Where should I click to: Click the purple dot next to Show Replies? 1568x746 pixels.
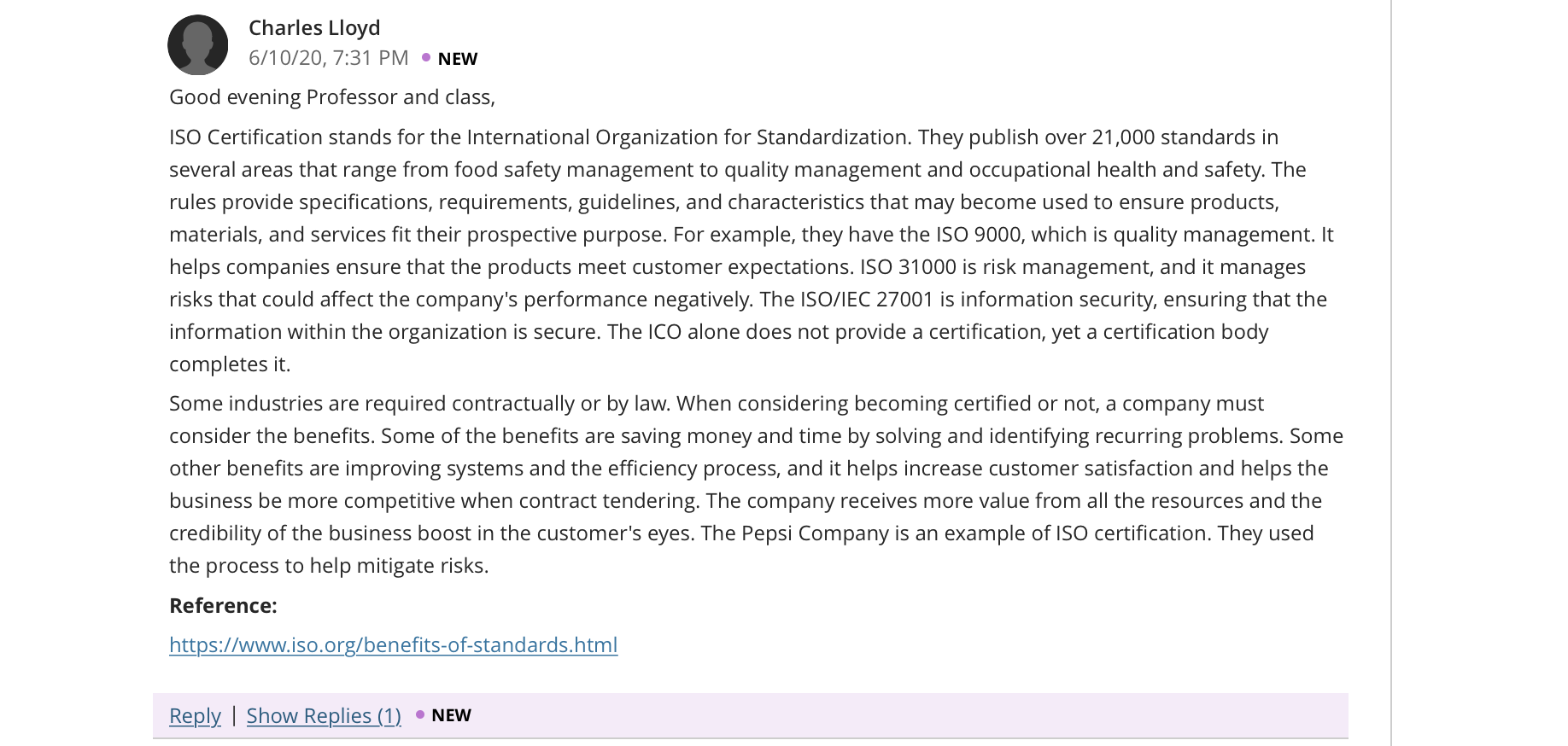point(420,714)
